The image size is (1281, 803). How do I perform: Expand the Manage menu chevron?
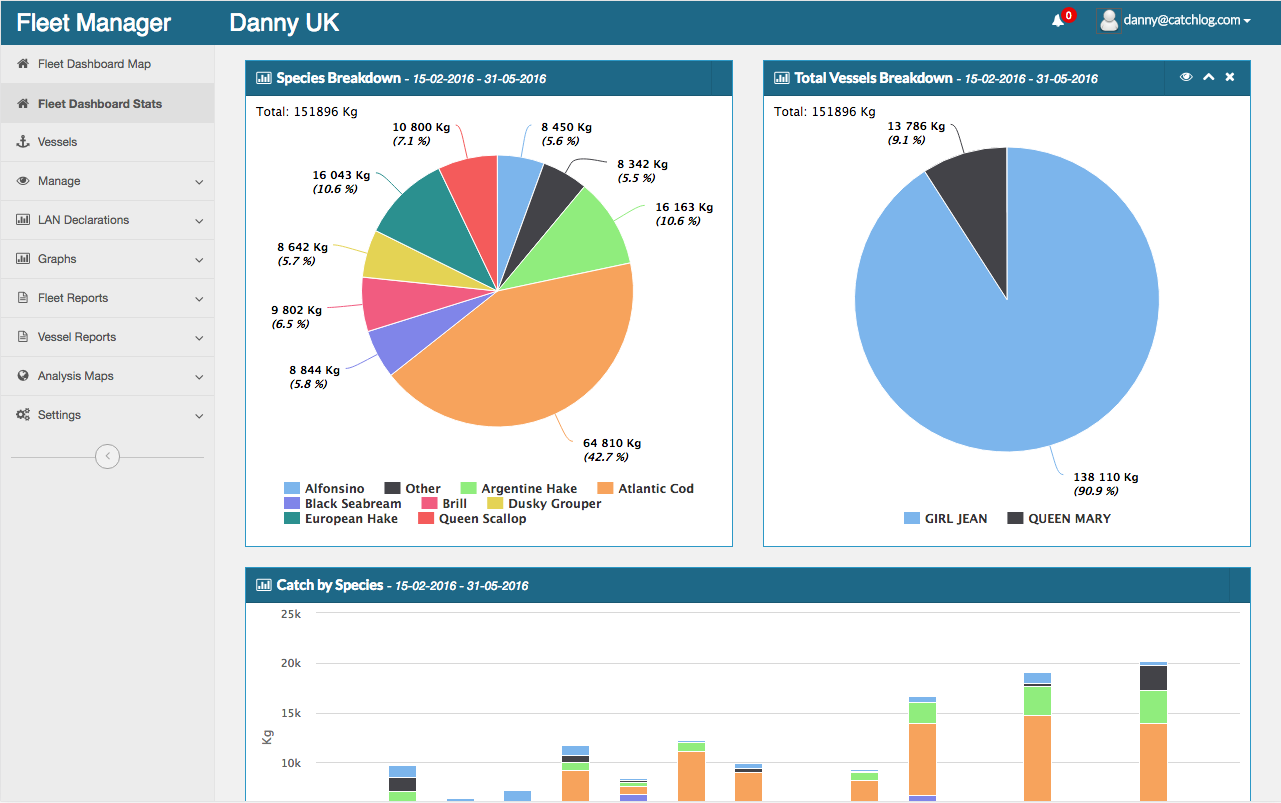pyautogui.click(x=199, y=182)
